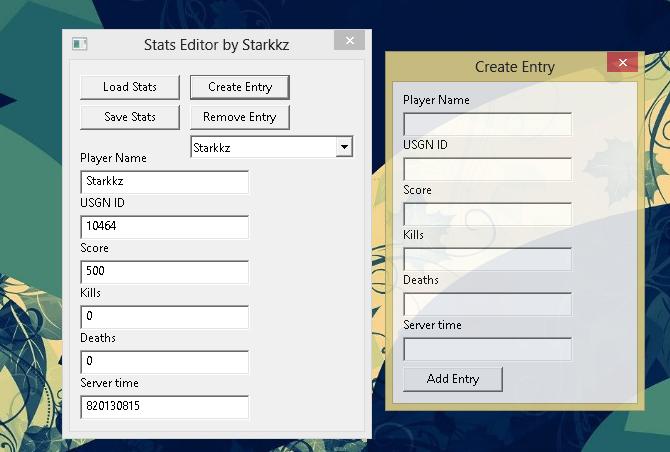Click Remove Entry button
Viewport: 670px width, 452px height.
tap(240, 117)
